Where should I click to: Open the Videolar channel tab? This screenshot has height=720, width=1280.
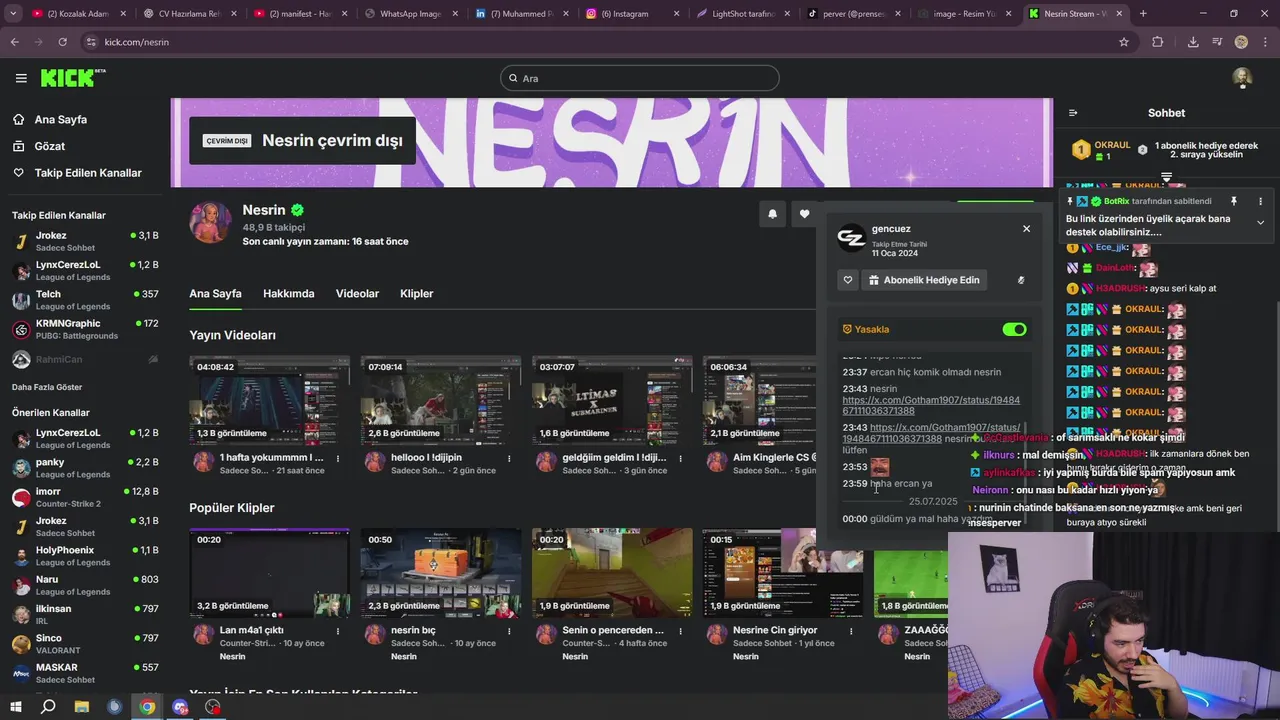click(x=357, y=294)
